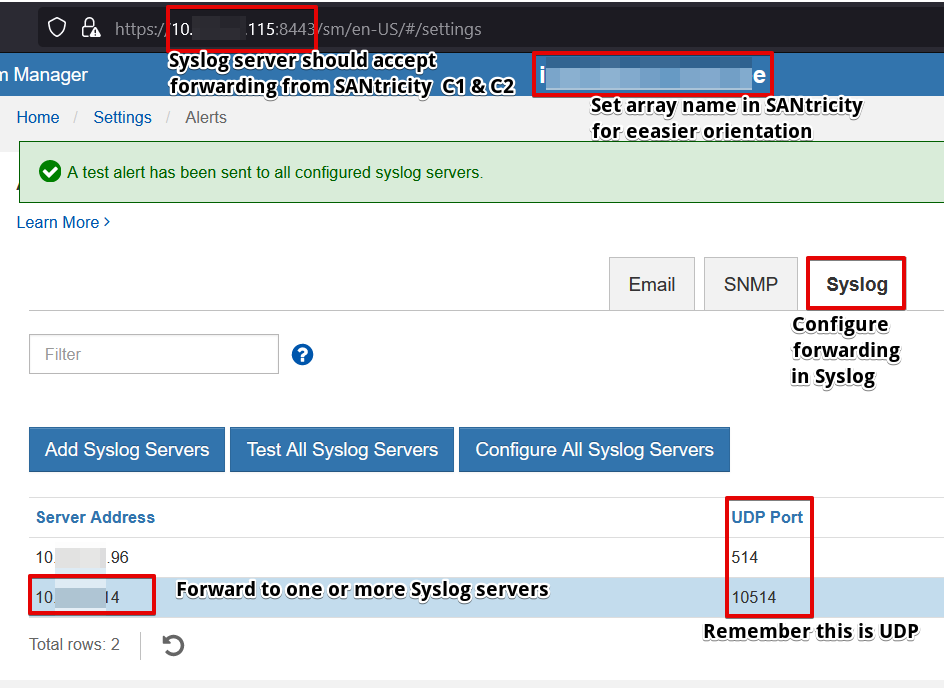
Task: Click the test alert sent message text
Action: coord(275,172)
